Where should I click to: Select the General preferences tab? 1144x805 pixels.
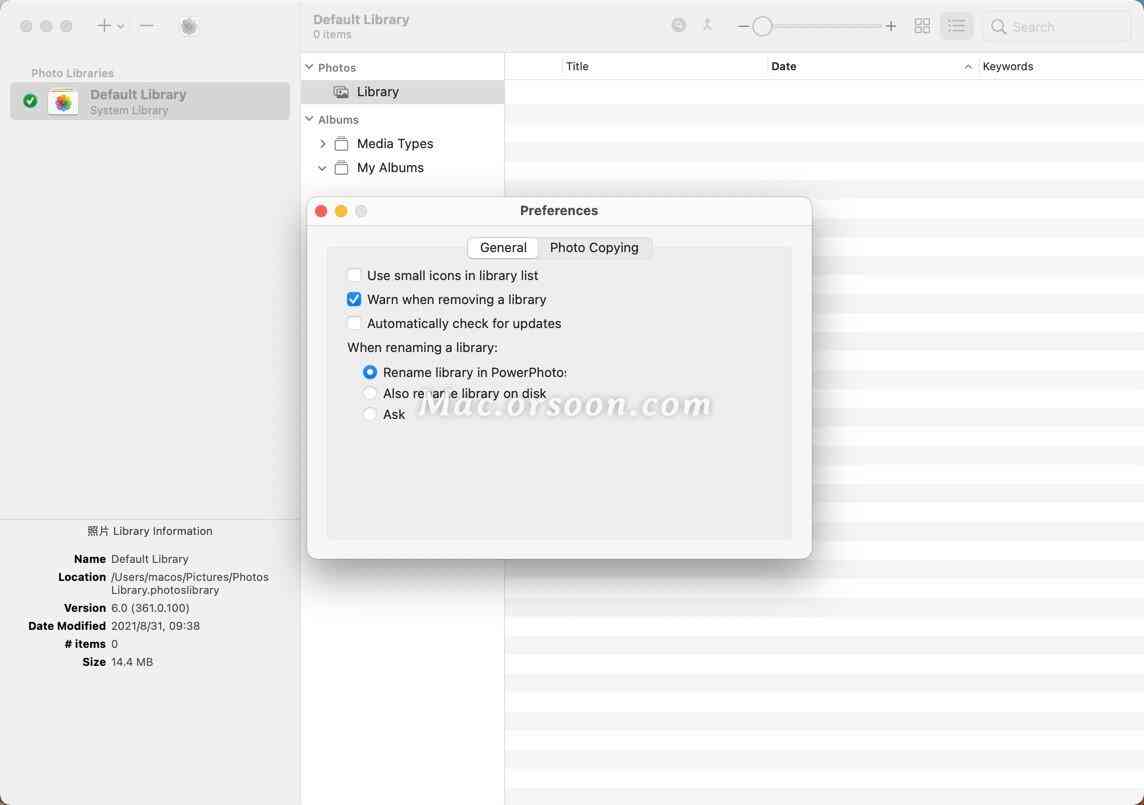point(503,247)
